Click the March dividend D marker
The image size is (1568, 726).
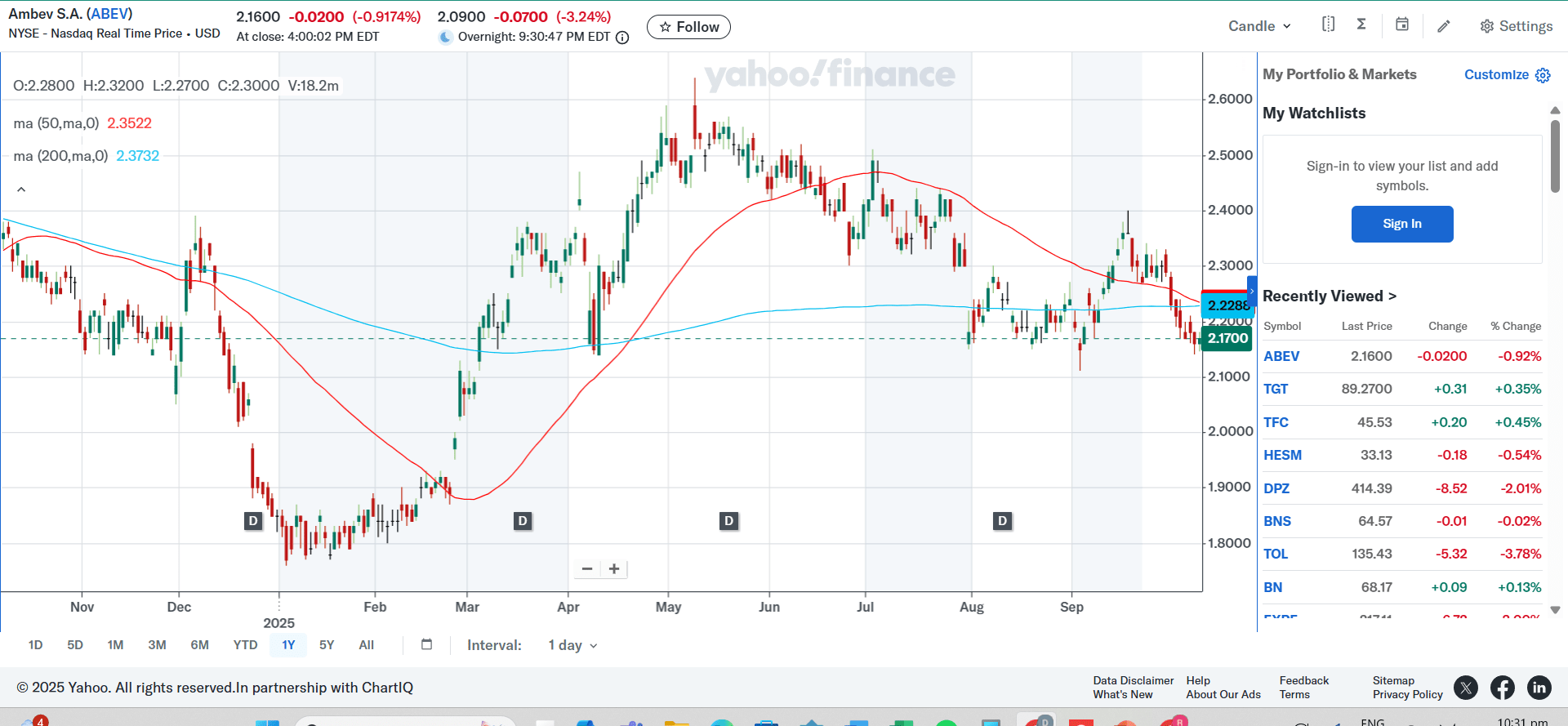523,521
